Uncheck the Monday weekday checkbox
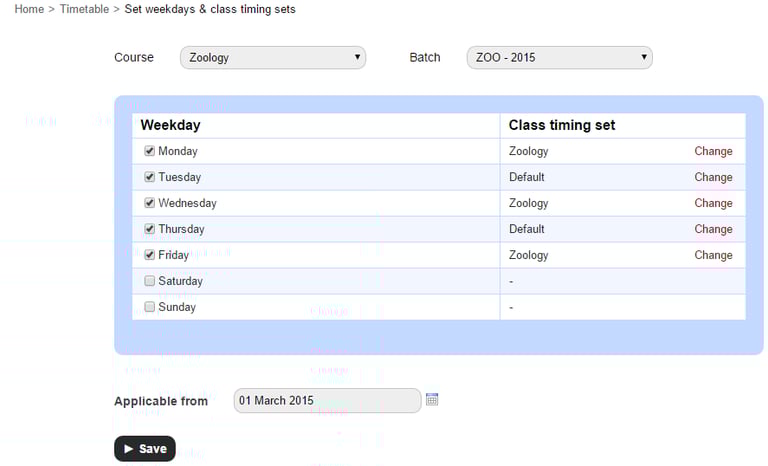The width and height of the screenshot is (768, 466). [x=150, y=151]
